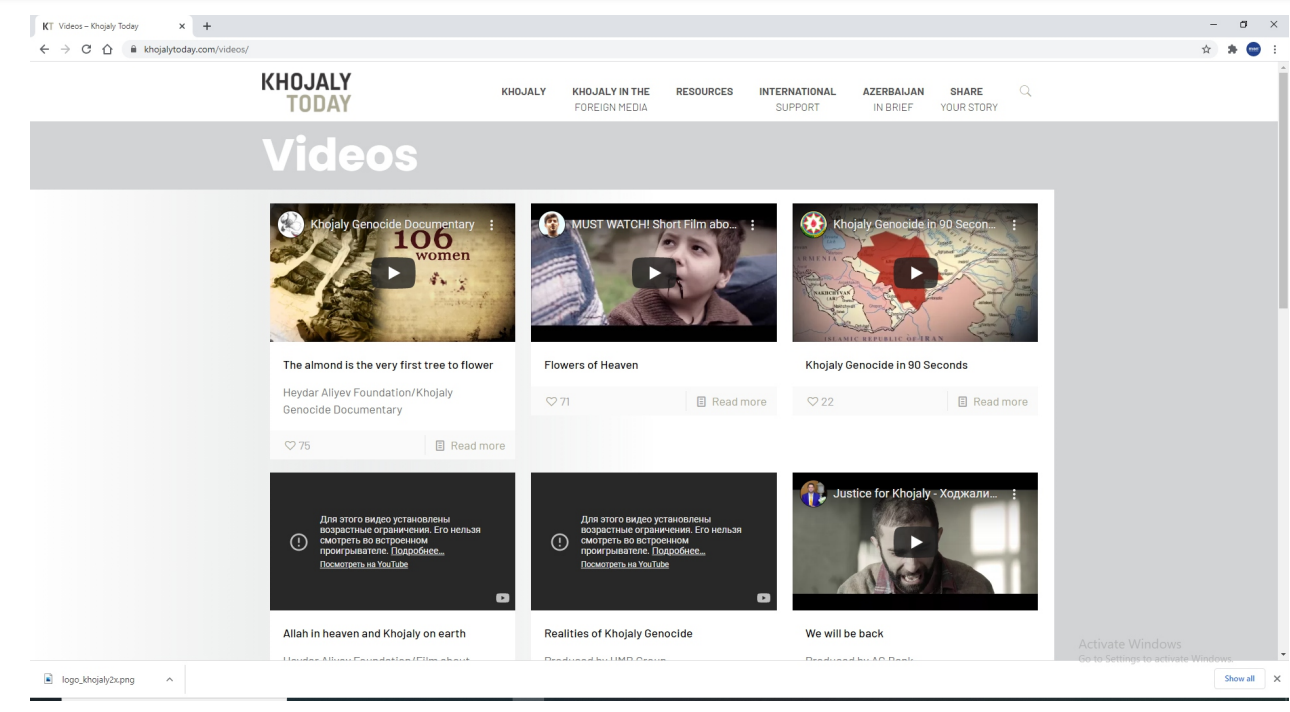Open the RESOURCES menu item
The height and width of the screenshot is (712, 1290).
[704, 92]
